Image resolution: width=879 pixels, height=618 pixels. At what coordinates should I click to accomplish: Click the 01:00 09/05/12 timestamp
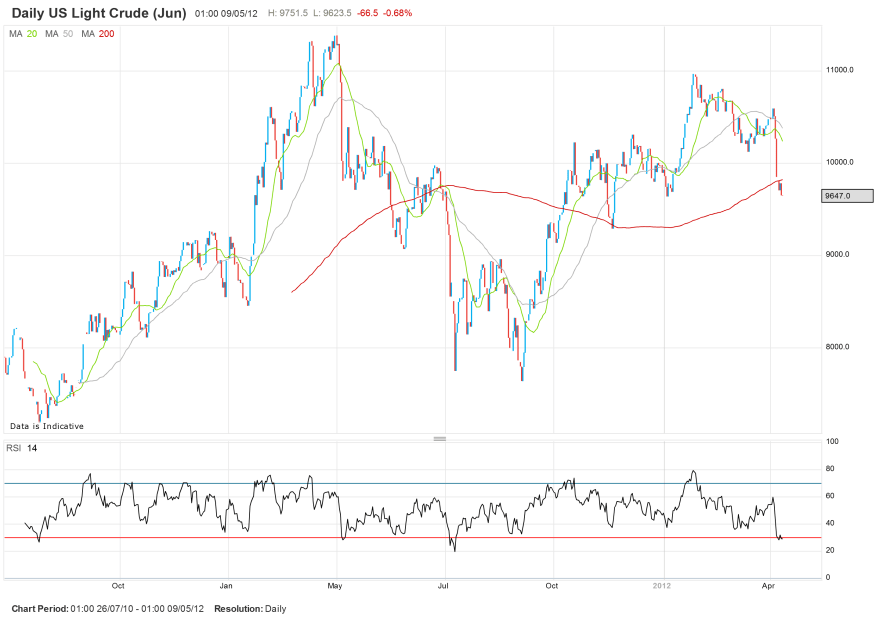(227, 14)
